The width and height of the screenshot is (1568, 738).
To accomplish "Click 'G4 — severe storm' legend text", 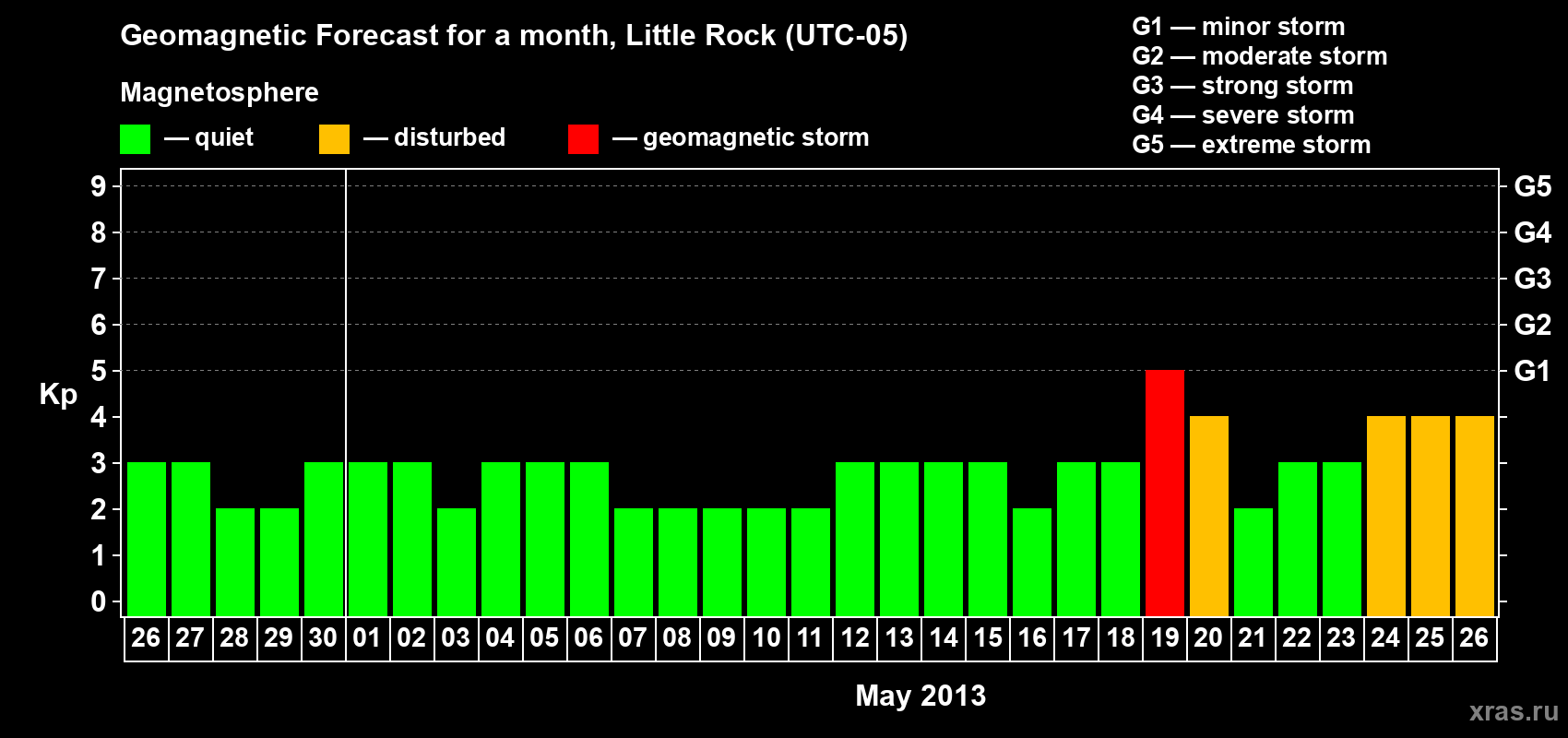I will (x=1242, y=115).
